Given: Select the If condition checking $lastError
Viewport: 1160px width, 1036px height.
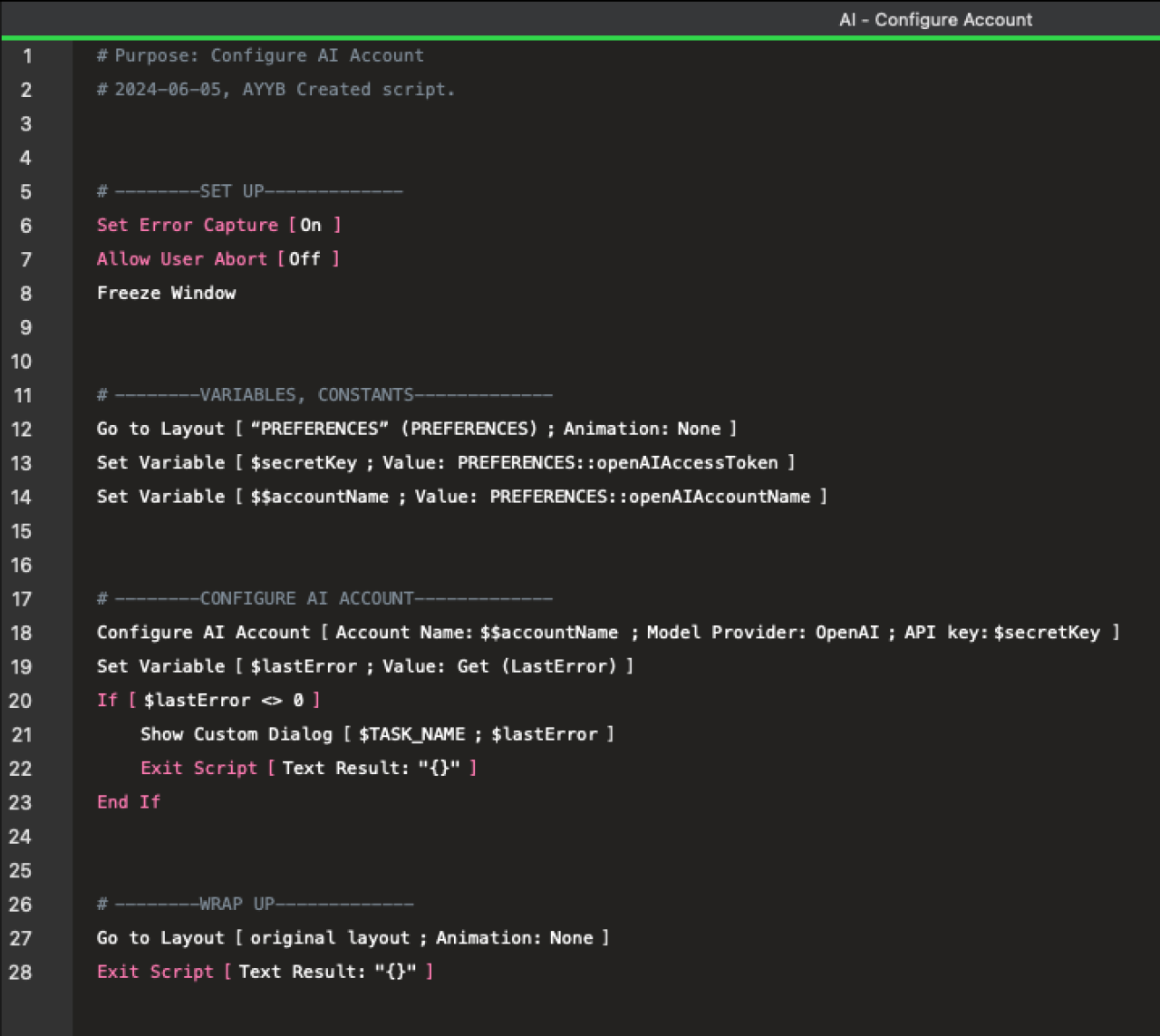Looking at the screenshot, I should [x=210, y=700].
